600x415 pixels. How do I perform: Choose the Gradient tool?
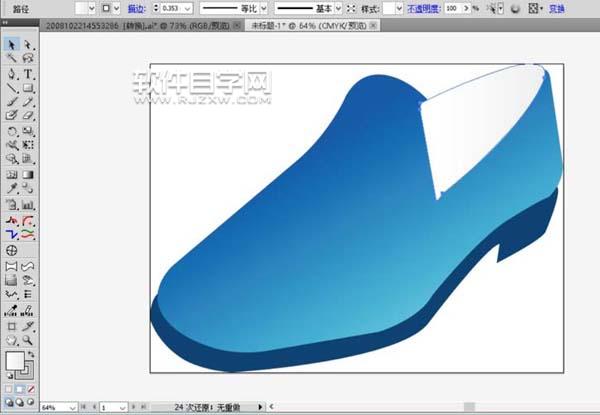click(28, 173)
